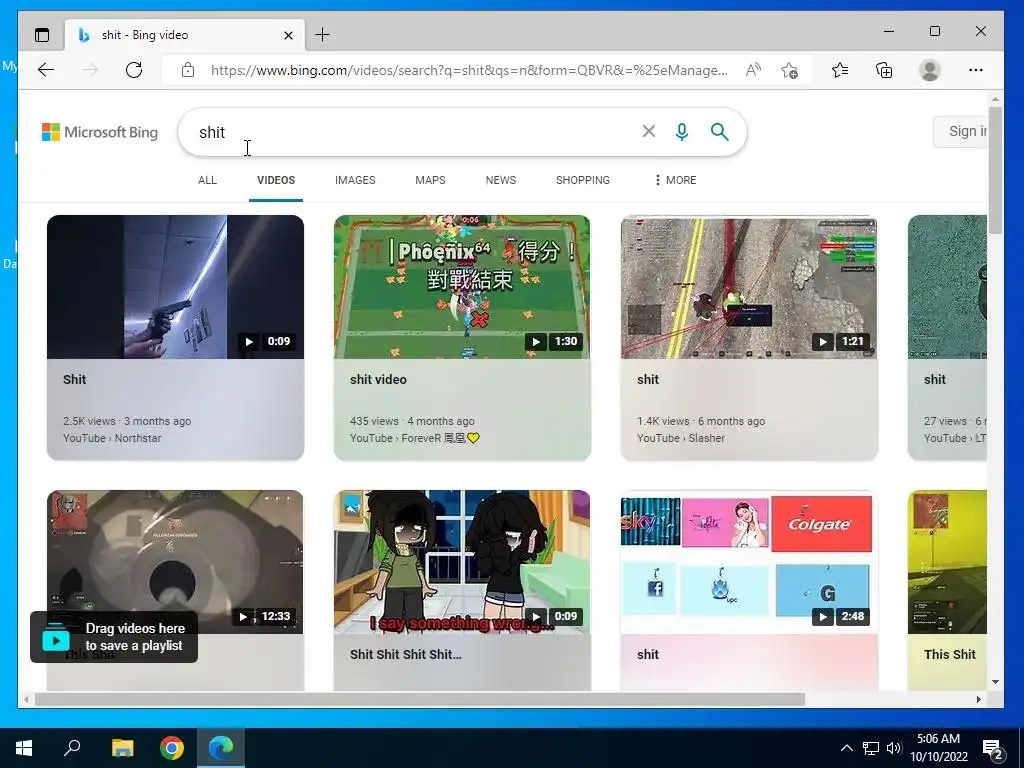The height and width of the screenshot is (768, 1024).
Task: Open 'shit video' title link
Action: coord(378,379)
